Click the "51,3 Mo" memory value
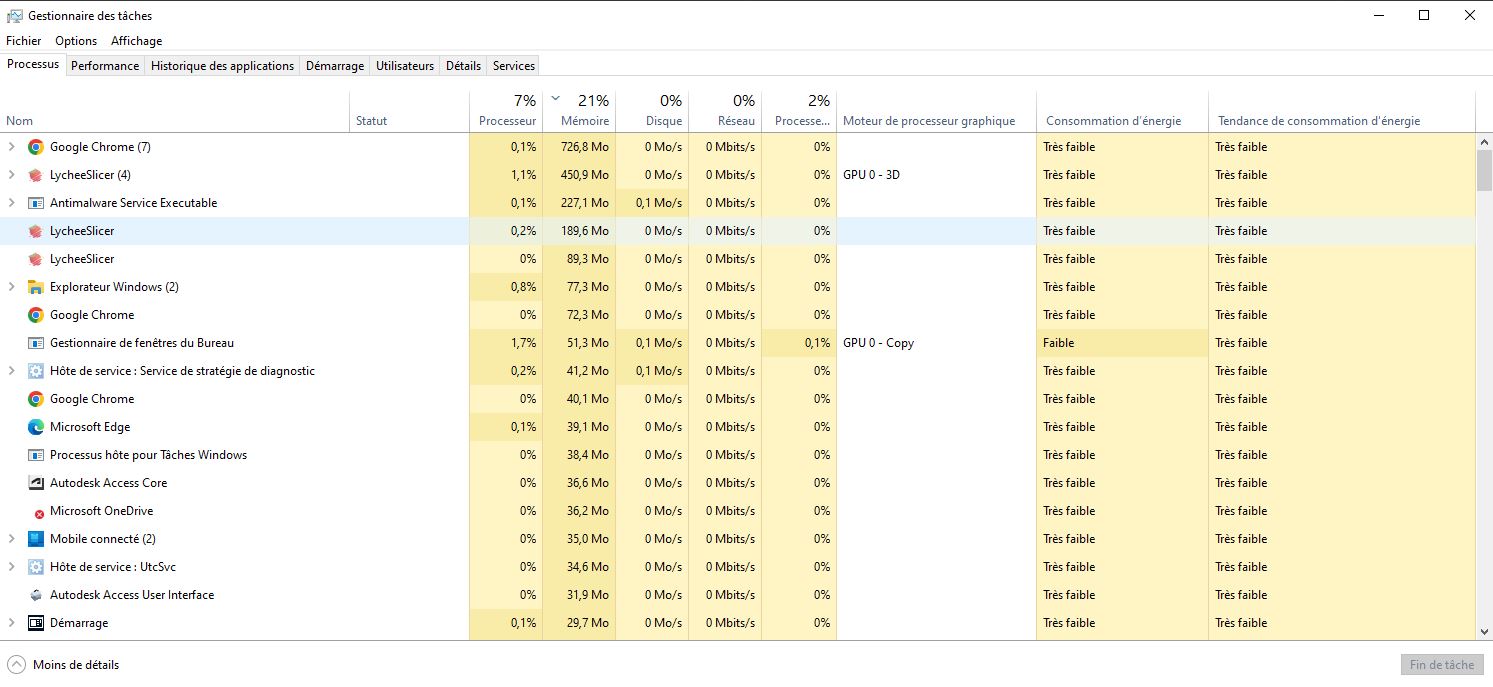This screenshot has height=687, width=1493. click(x=588, y=343)
